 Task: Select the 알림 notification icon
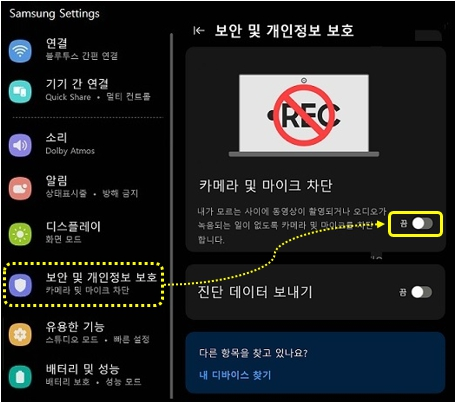coord(20,188)
